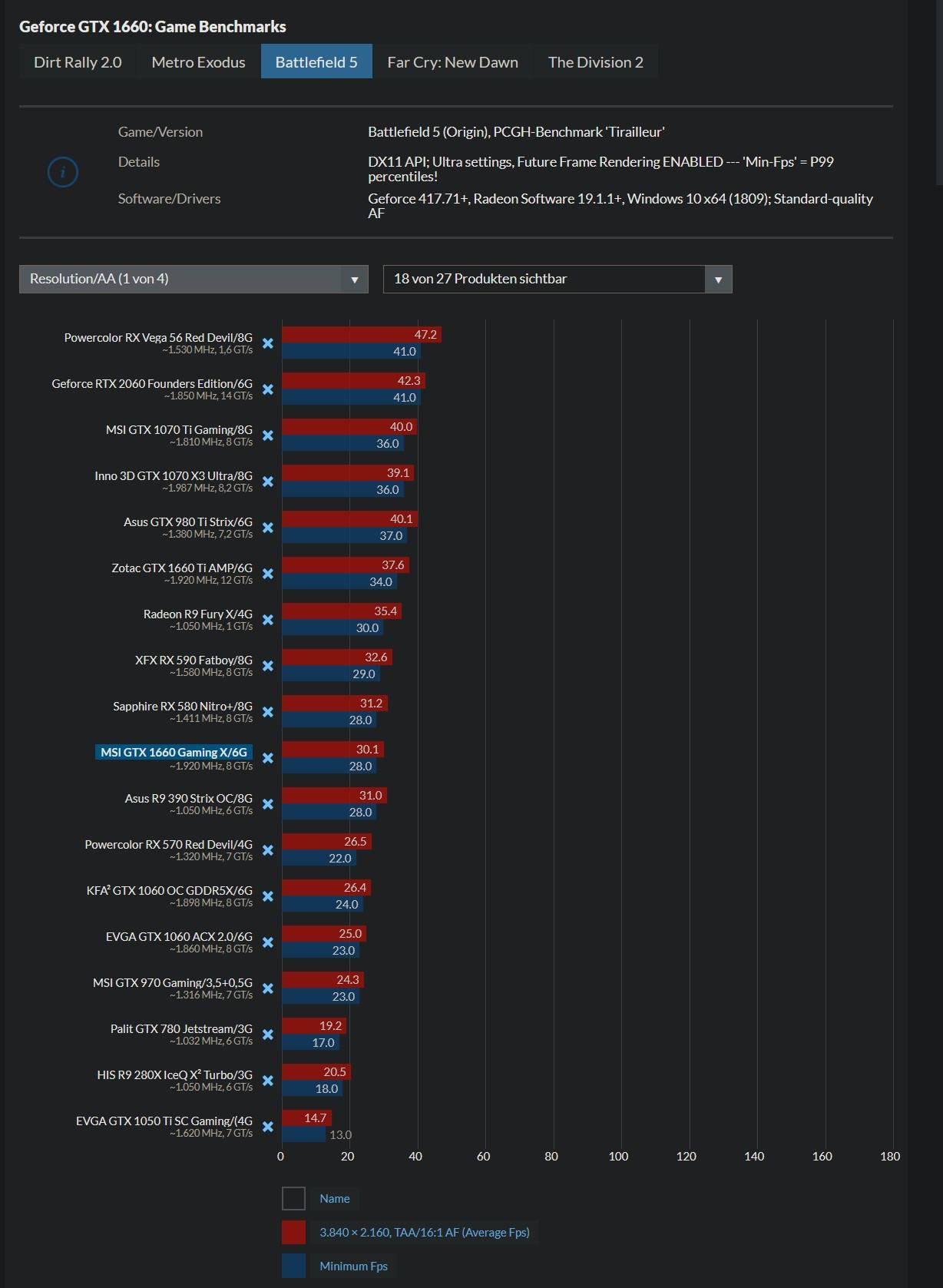Remove Zotac GTX 1660 Ti AMP entry
943x1288 pixels.
[268, 574]
